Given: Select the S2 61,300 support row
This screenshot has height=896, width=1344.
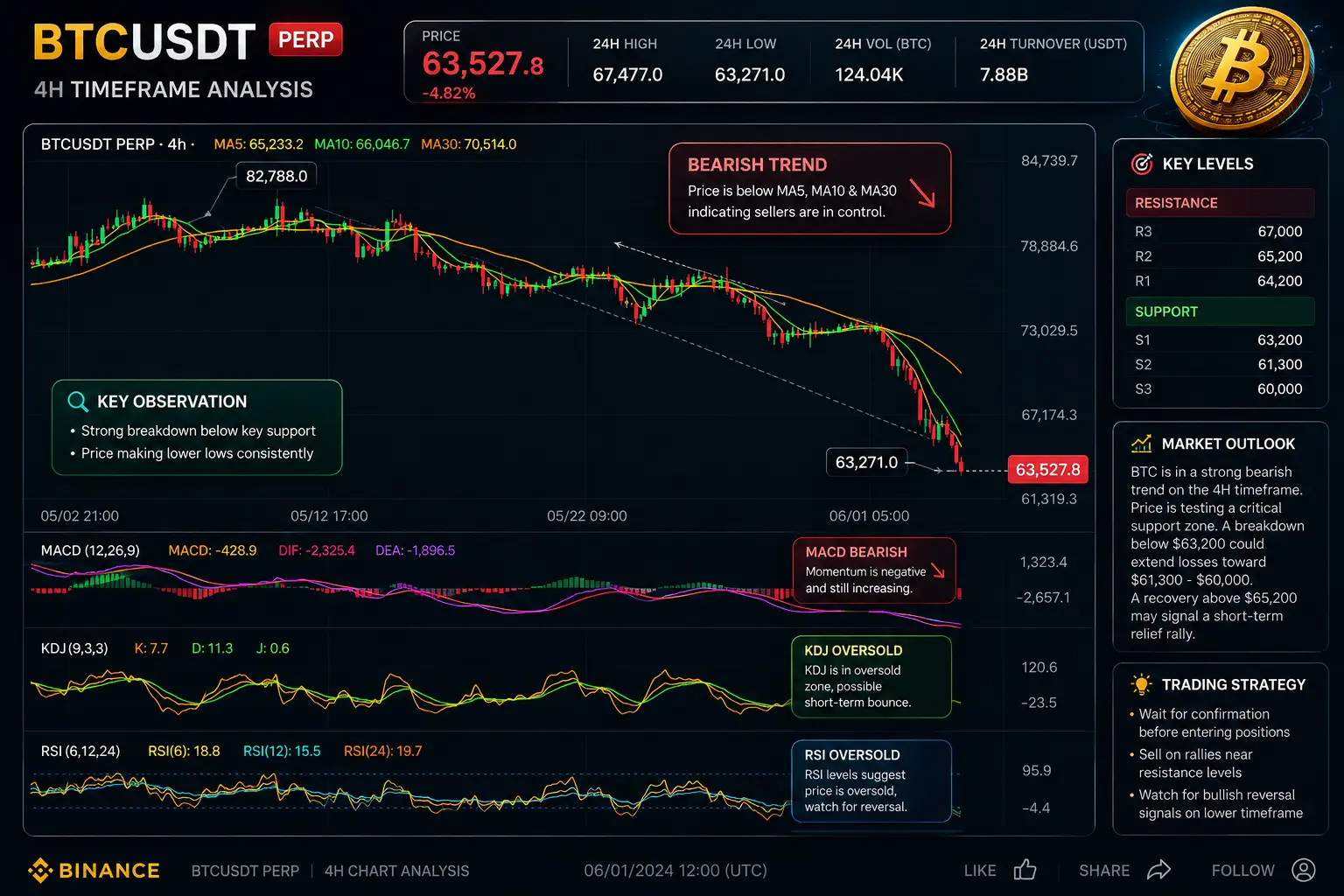Looking at the screenshot, I should 1218,365.
